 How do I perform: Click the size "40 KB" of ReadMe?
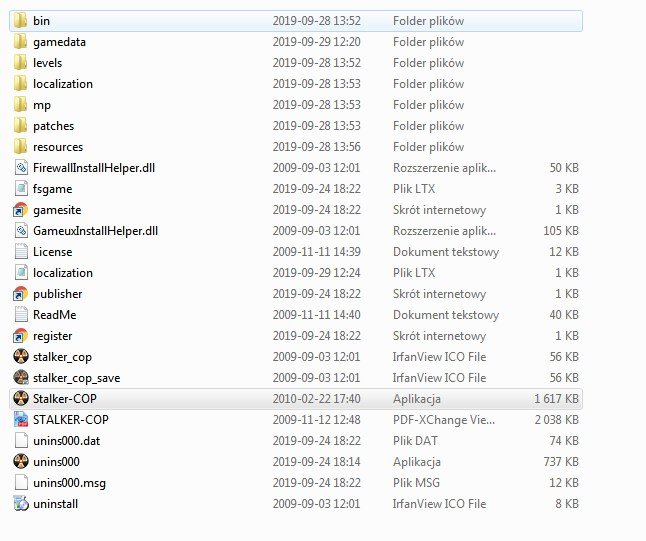(564, 315)
